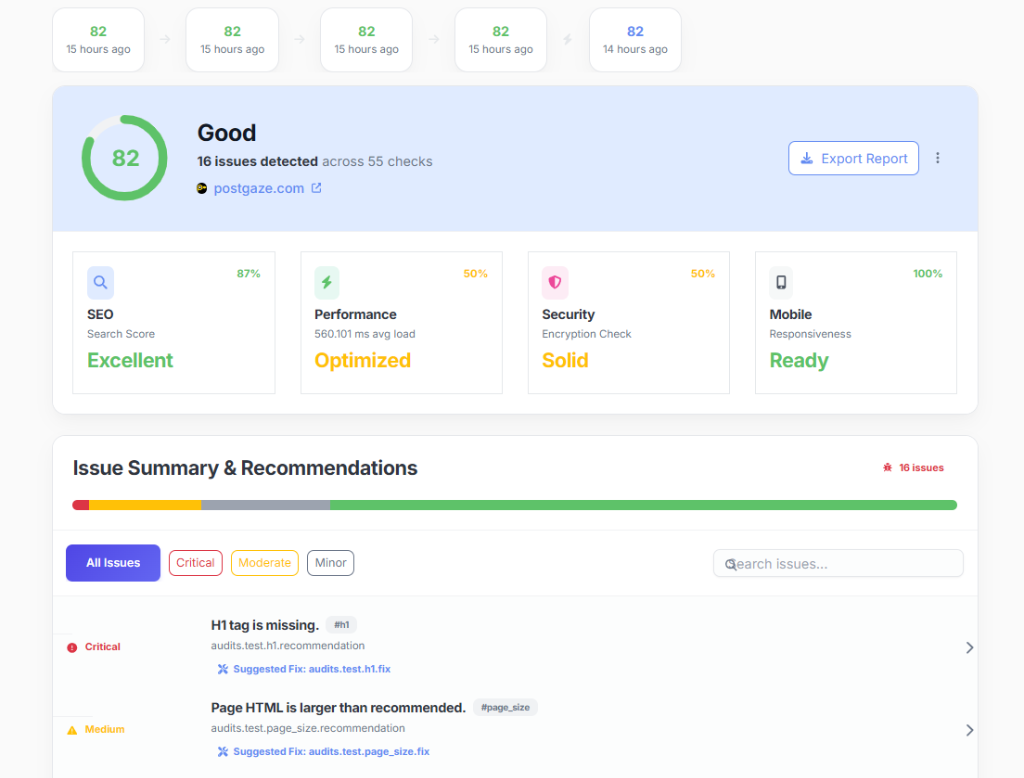This screenshot has height=778, width=1024.
Task: Toggle the Moderate issues filter
Action: [x=264, y=563]
